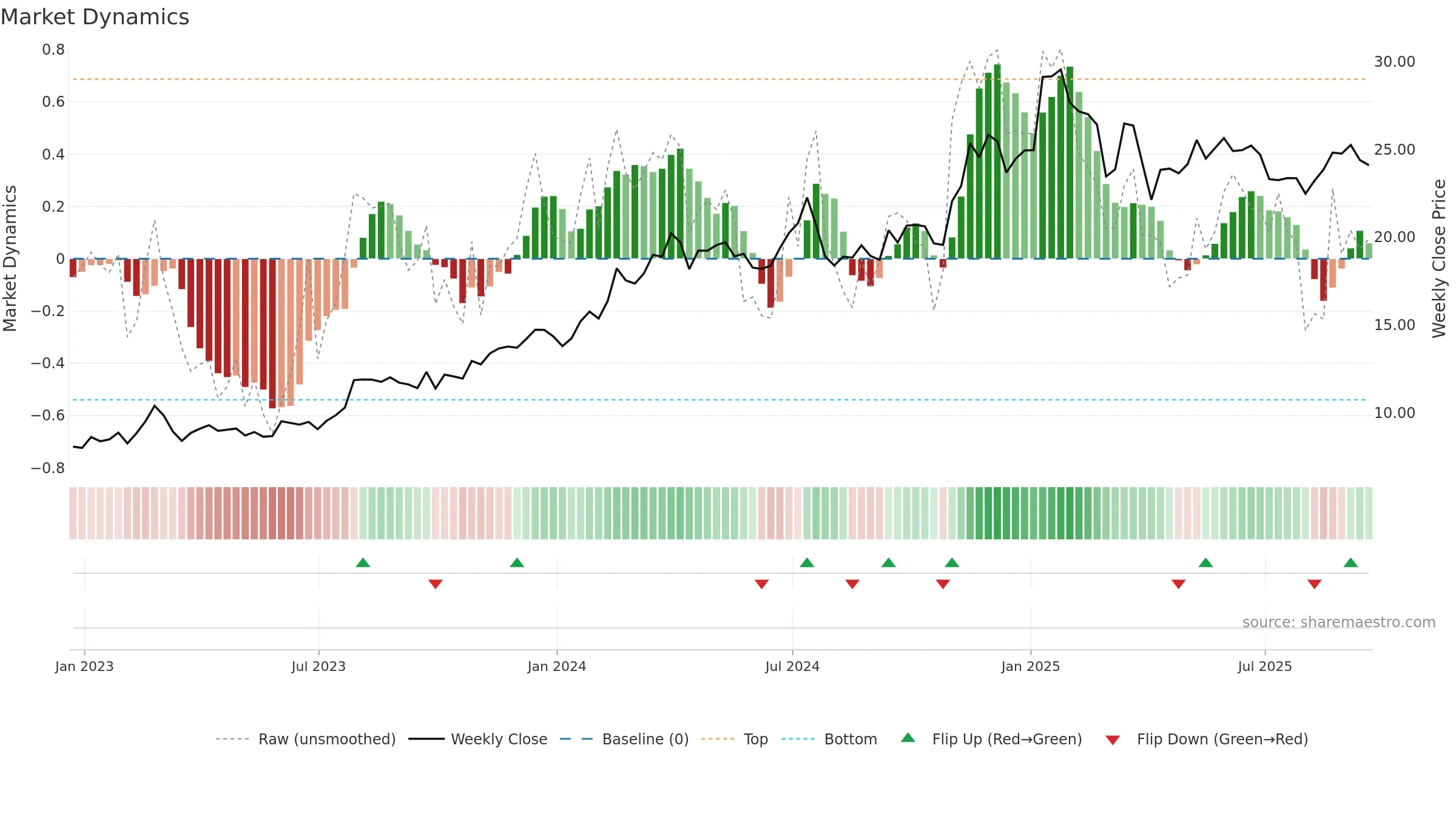
Task: Click the source: sharemaestro.com text
Action: click(1339, 622)
